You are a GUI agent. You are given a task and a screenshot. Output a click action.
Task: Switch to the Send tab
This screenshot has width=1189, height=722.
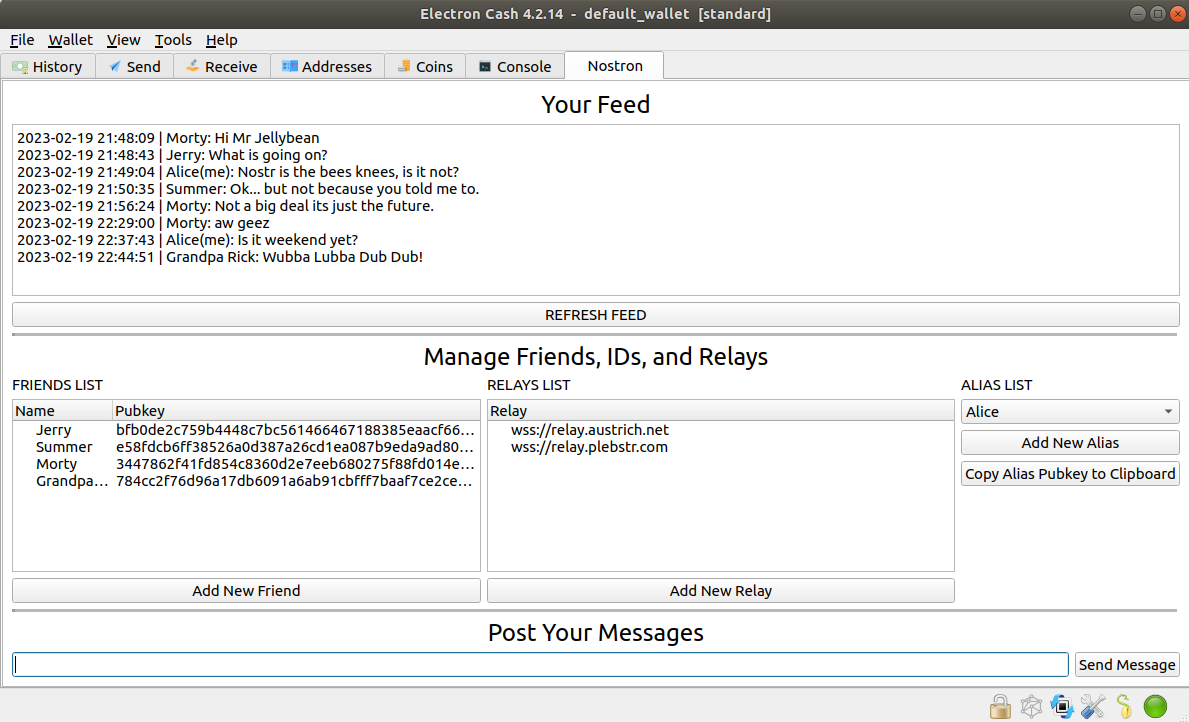coord(134,67)
